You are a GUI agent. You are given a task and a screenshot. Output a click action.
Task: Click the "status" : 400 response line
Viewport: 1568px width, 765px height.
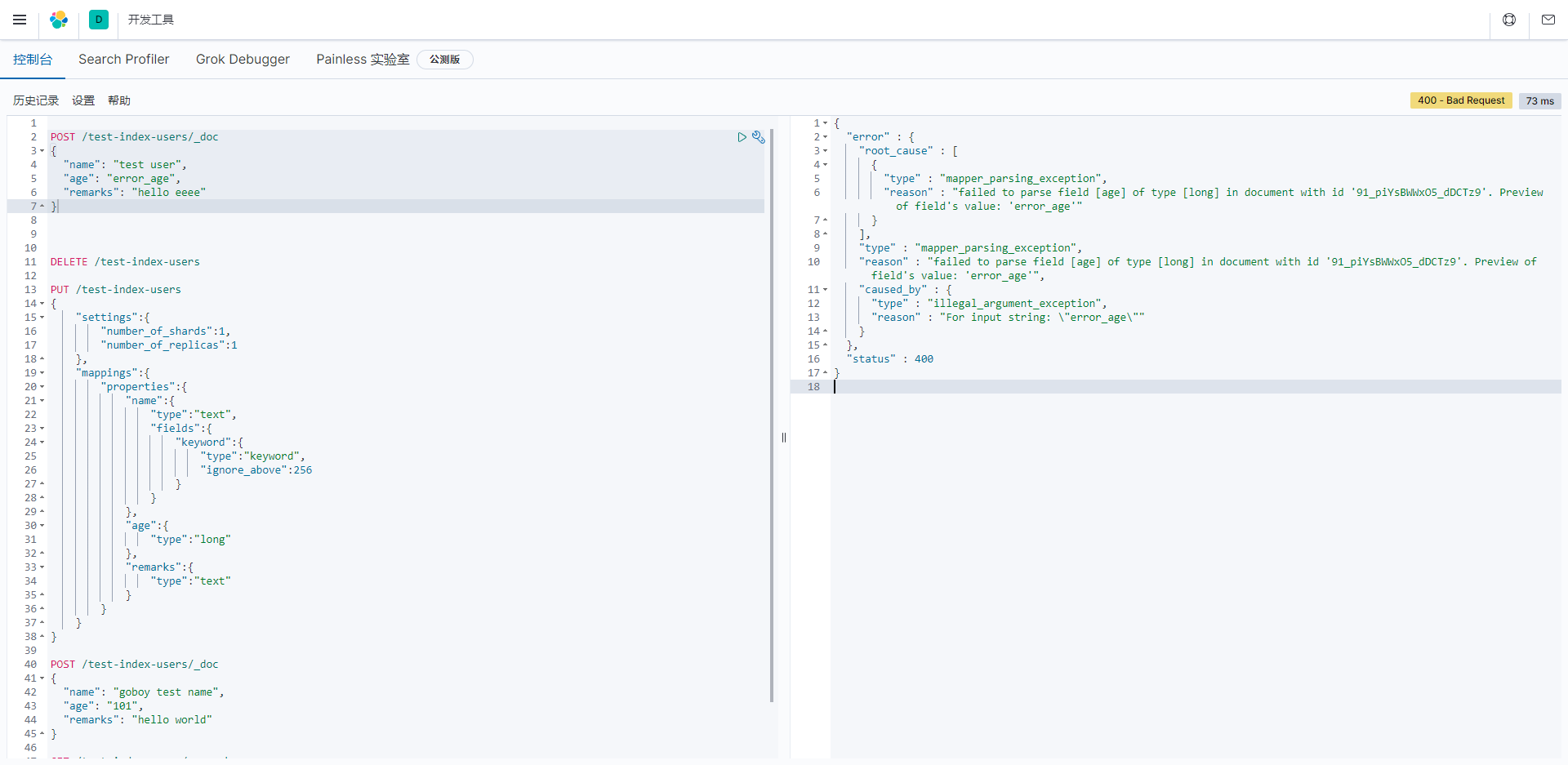[890, 359]
